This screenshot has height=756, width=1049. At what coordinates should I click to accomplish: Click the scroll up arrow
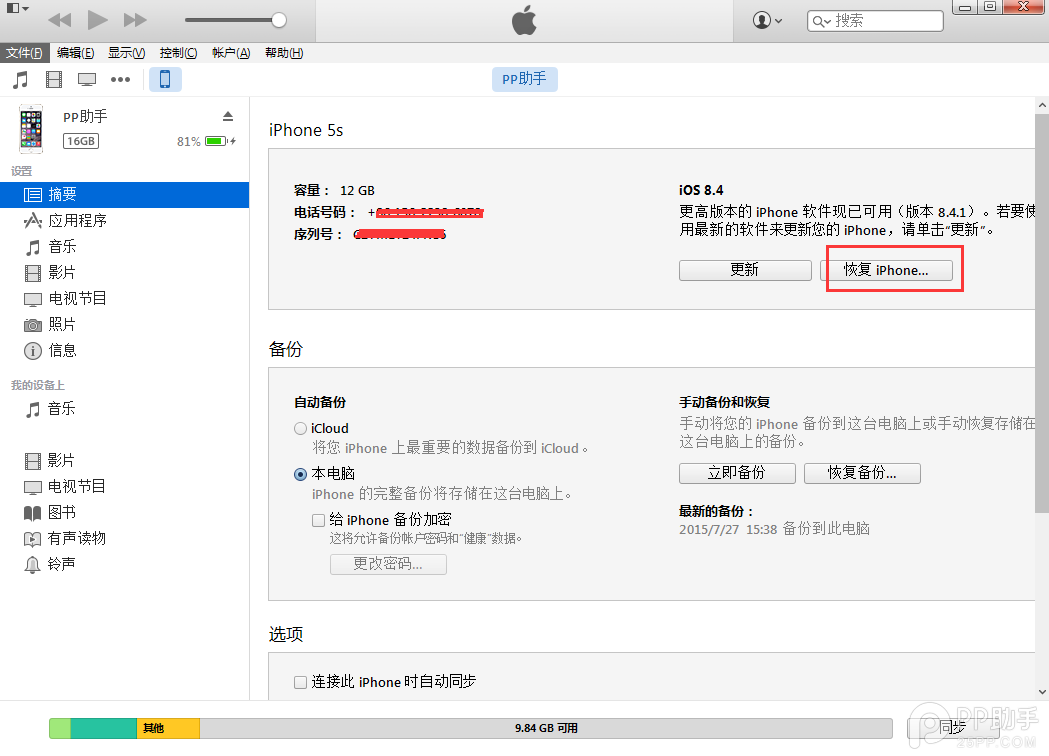point(1042,105)
